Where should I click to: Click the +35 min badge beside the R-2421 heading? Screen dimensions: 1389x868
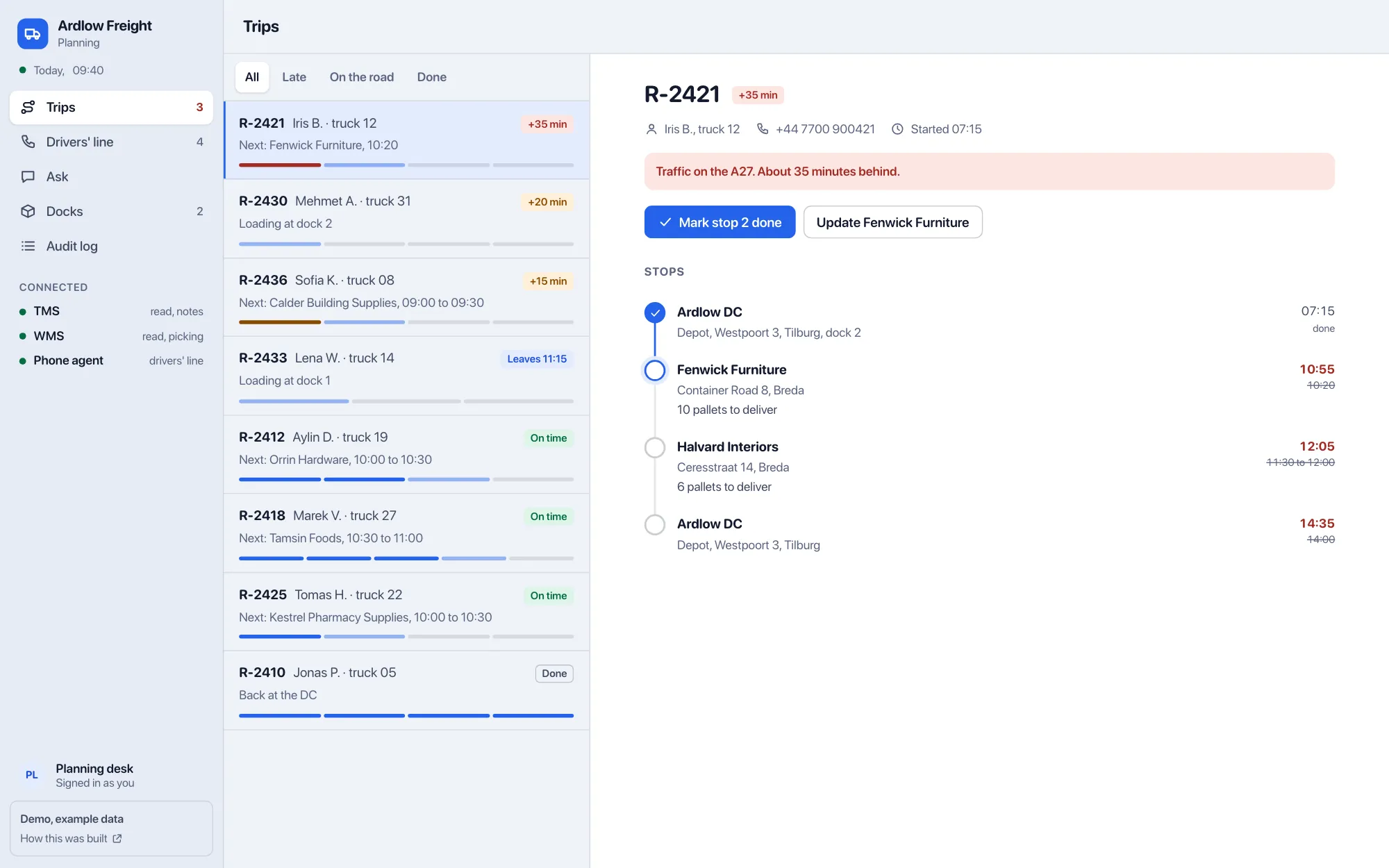click(x=758, y=95)
